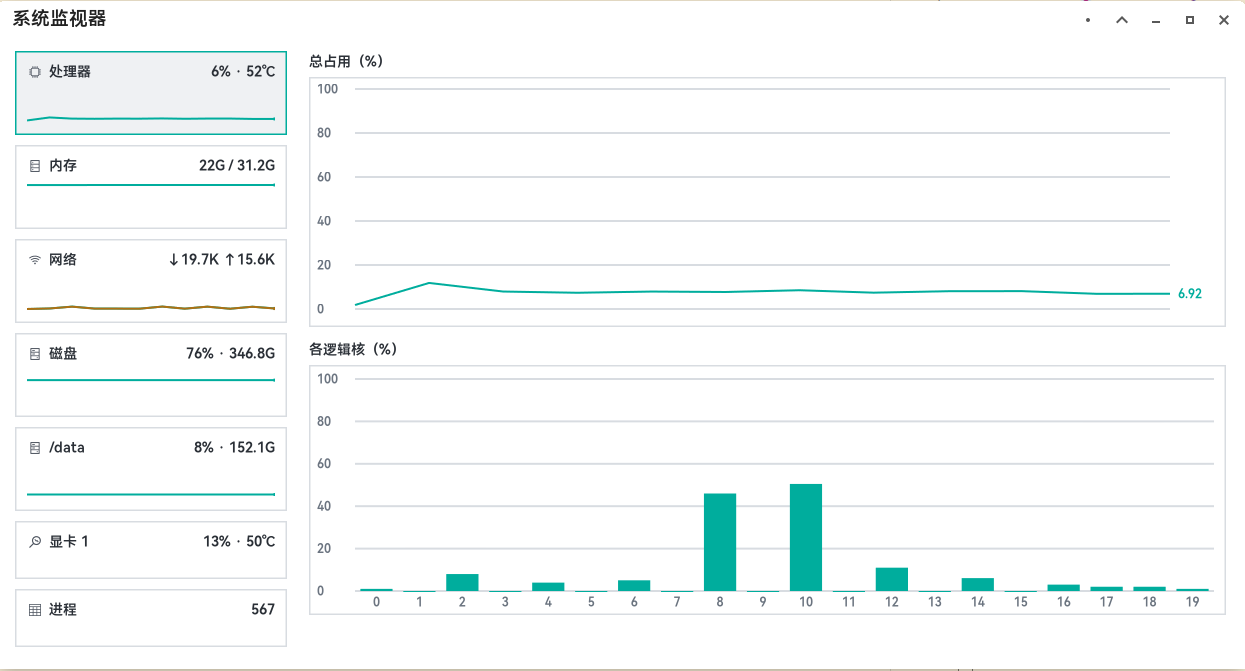
Task: Click the memory icon beside 内存
Action: coord(35,166)
